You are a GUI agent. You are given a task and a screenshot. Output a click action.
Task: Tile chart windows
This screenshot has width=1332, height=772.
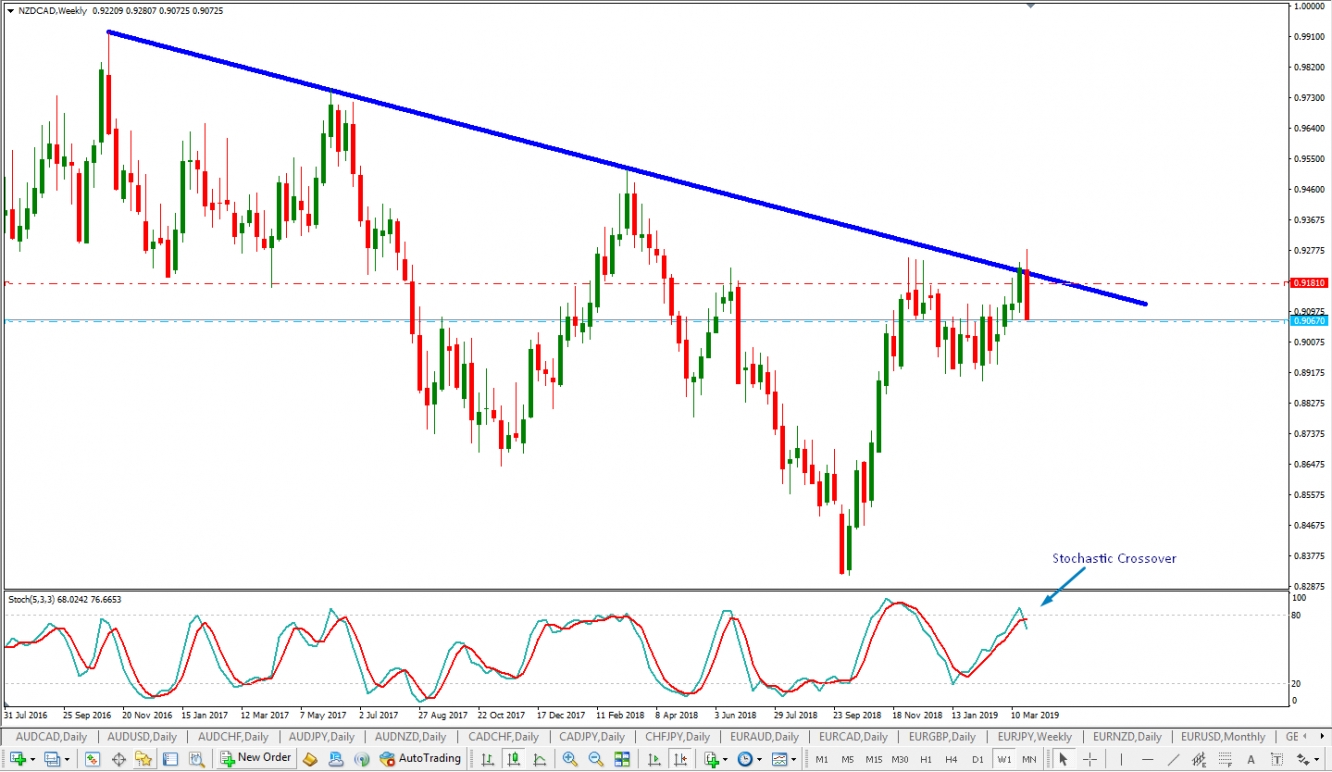point(622,759)
